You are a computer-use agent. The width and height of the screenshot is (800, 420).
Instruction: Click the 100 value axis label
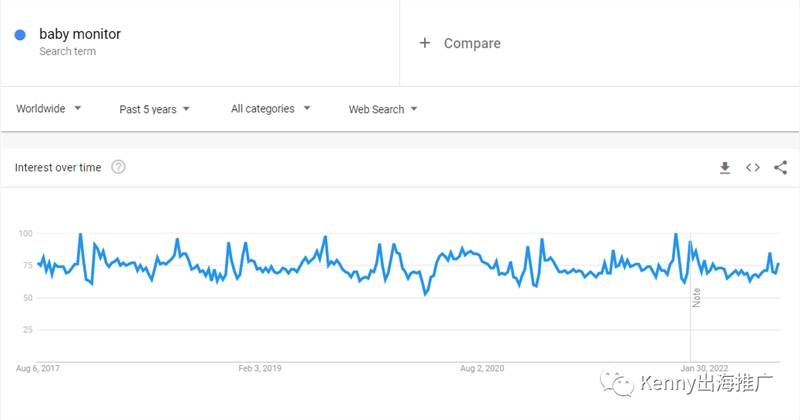coord(26,233)
